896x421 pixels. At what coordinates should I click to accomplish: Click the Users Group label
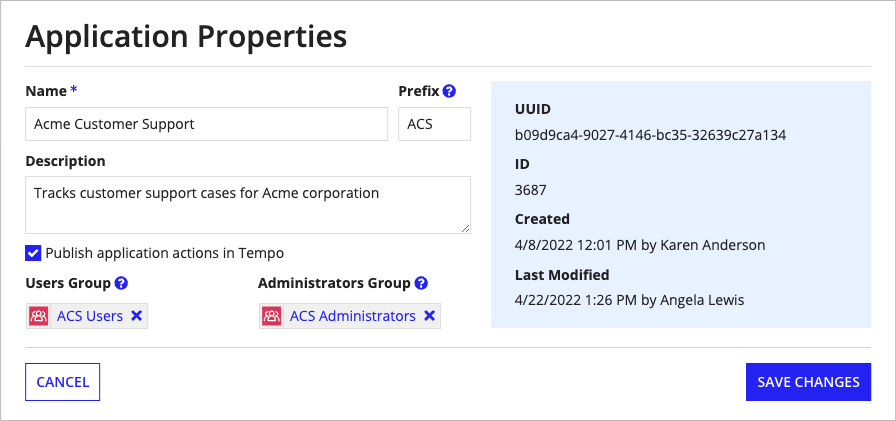coord(68,283)
